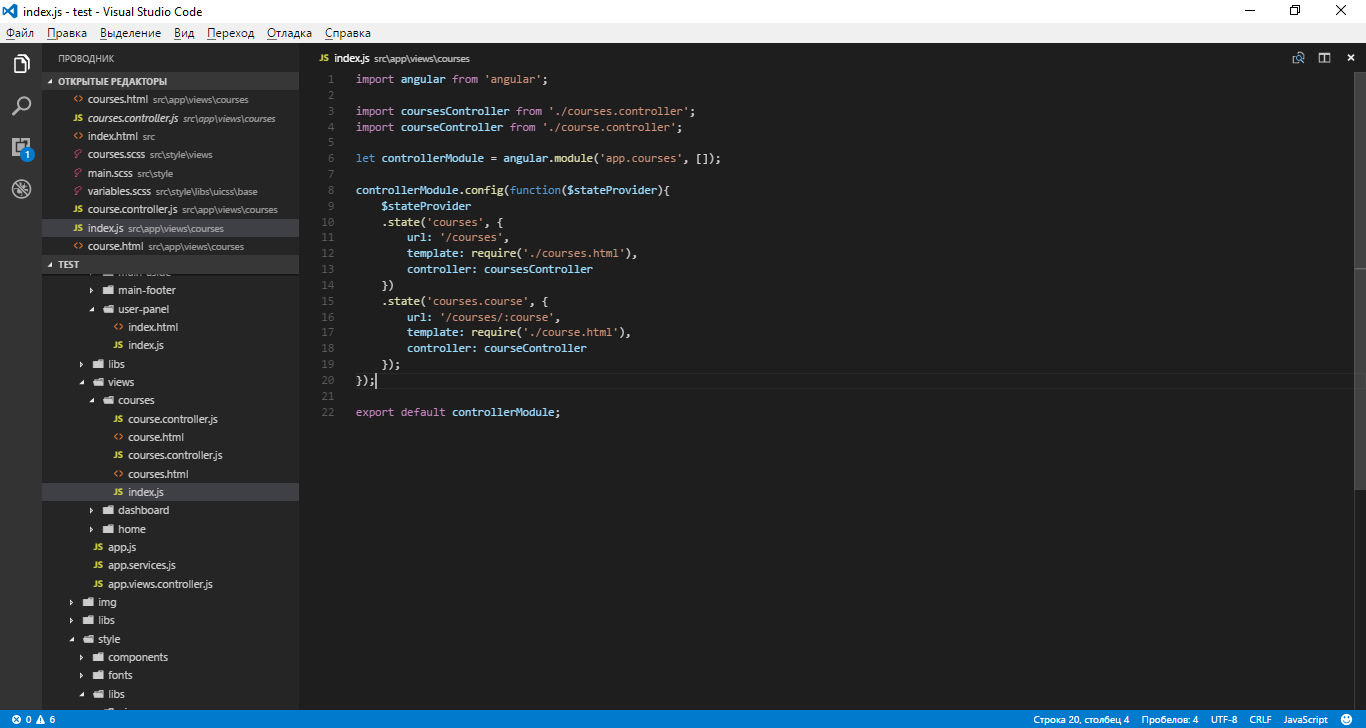Collapse the views folder

(120, 382)
